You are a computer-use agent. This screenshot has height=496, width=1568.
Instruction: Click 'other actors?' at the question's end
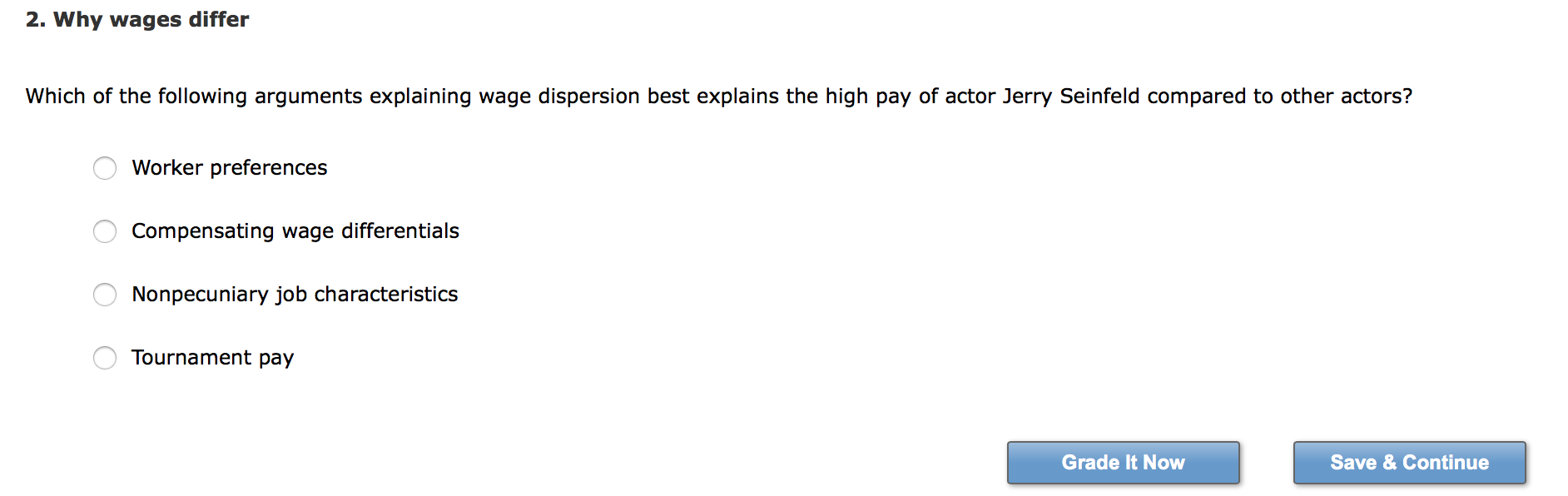click(1346, 97)
